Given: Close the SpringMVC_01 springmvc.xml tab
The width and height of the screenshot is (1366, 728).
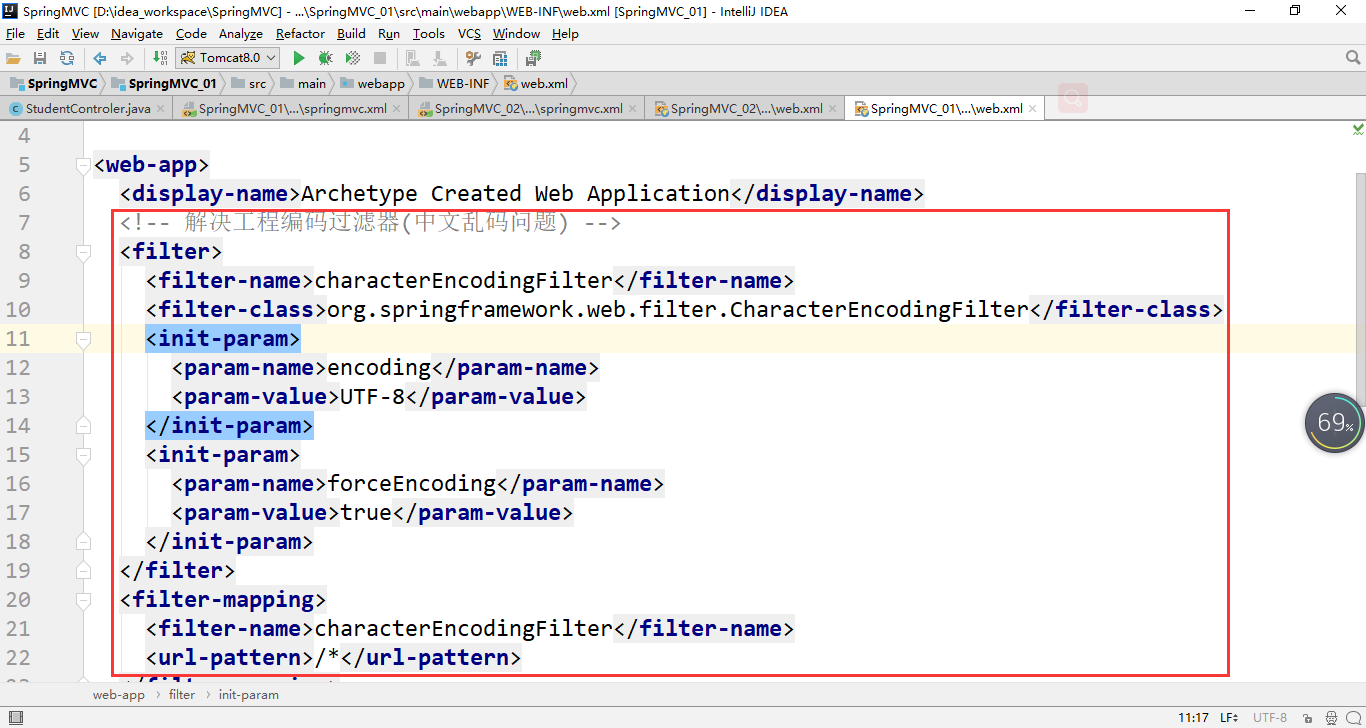Looking at the screenshot, I should click(x=397, y=109).
